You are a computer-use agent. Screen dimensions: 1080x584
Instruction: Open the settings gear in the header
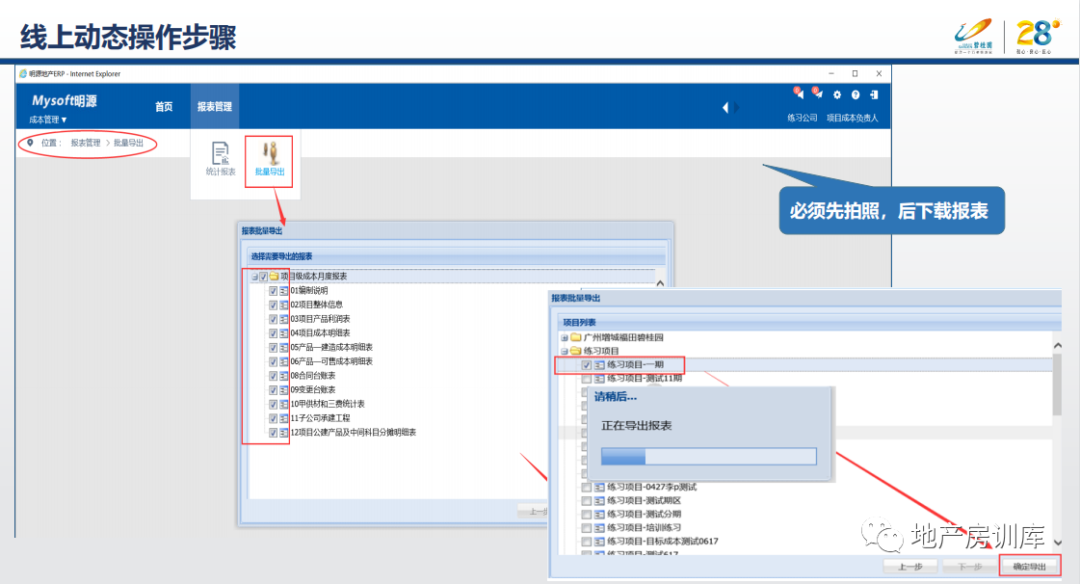(837, 95)
